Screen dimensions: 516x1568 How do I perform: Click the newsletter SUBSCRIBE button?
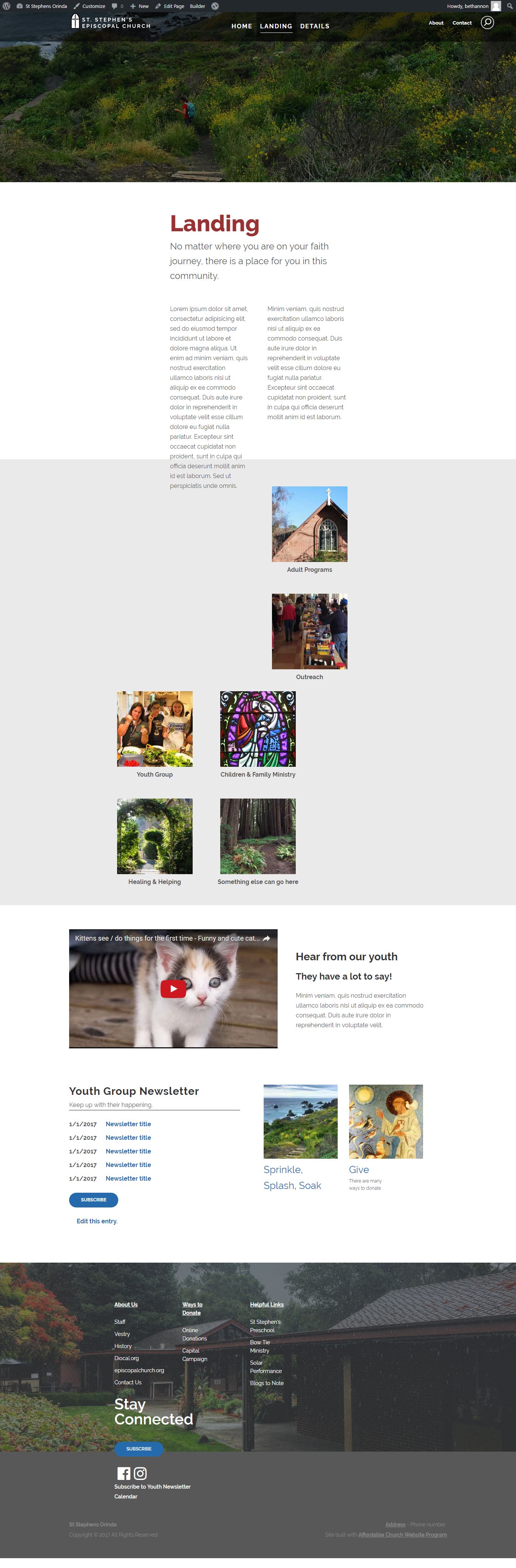click(x=94, y=1200)
